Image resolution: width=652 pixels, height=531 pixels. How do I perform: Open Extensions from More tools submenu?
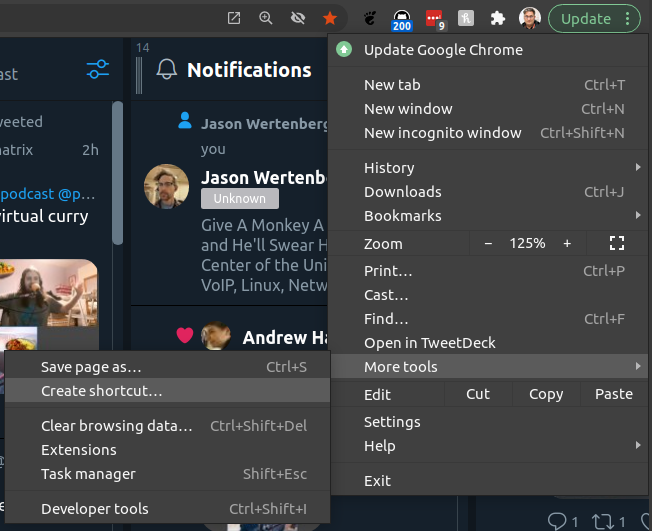point(167,450)
